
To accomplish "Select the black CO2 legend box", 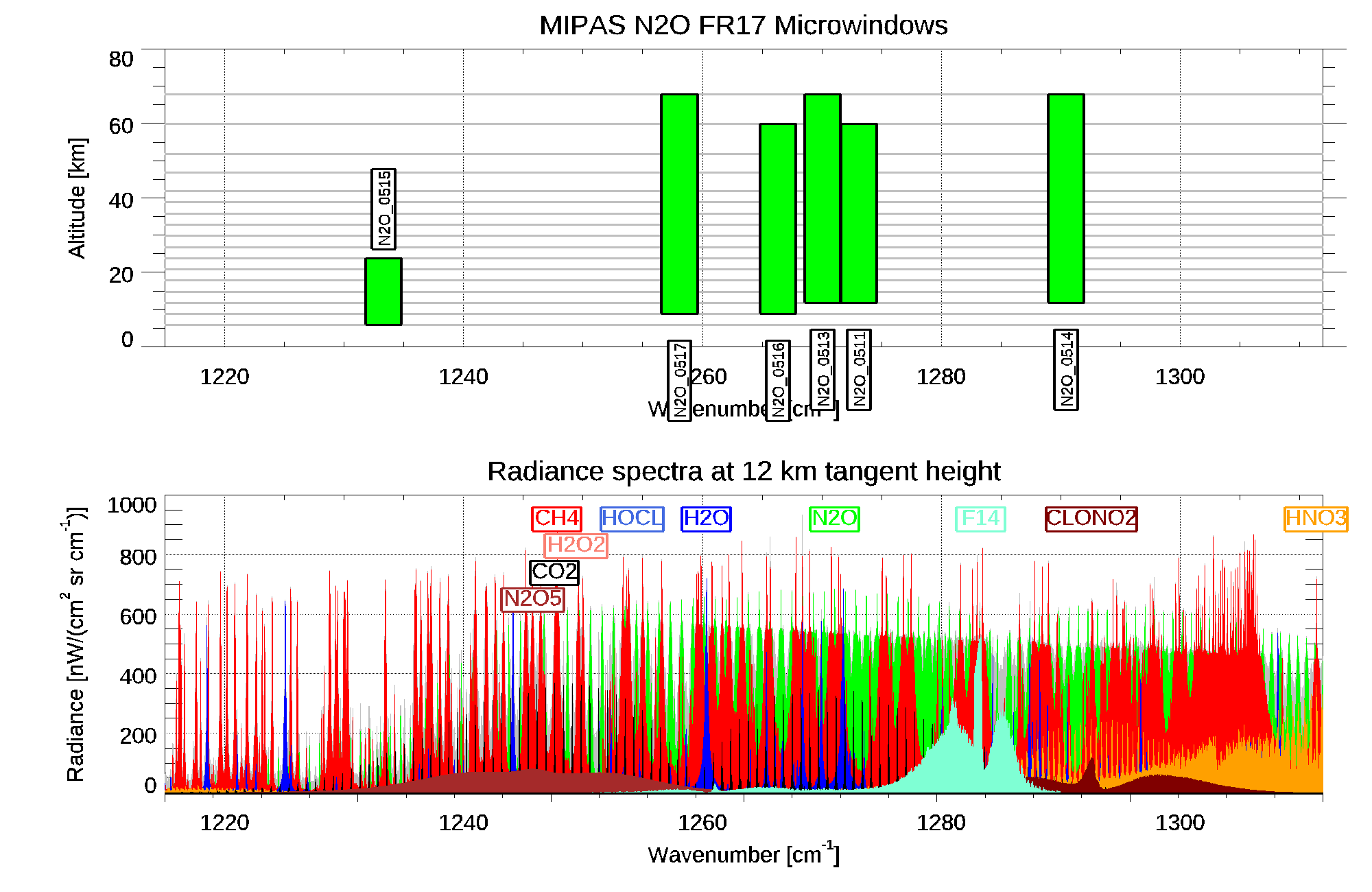I will pyautogui.click(x=554, y=572).
